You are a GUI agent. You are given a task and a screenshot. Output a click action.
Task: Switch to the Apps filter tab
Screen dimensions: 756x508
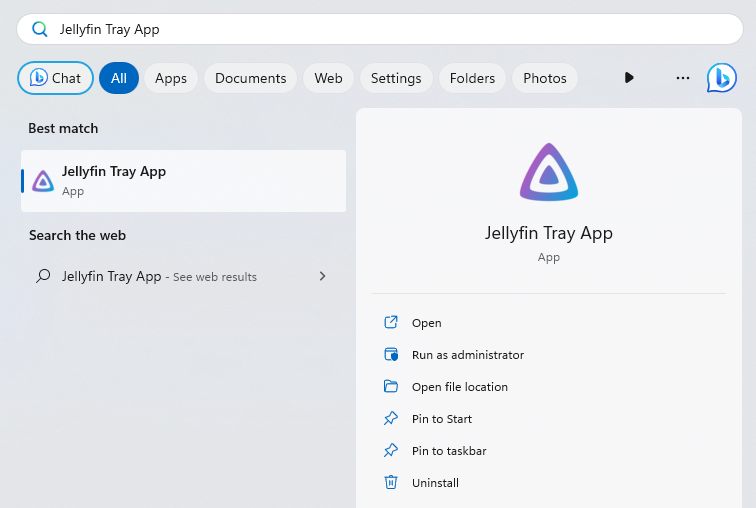(x=171, y=78)
